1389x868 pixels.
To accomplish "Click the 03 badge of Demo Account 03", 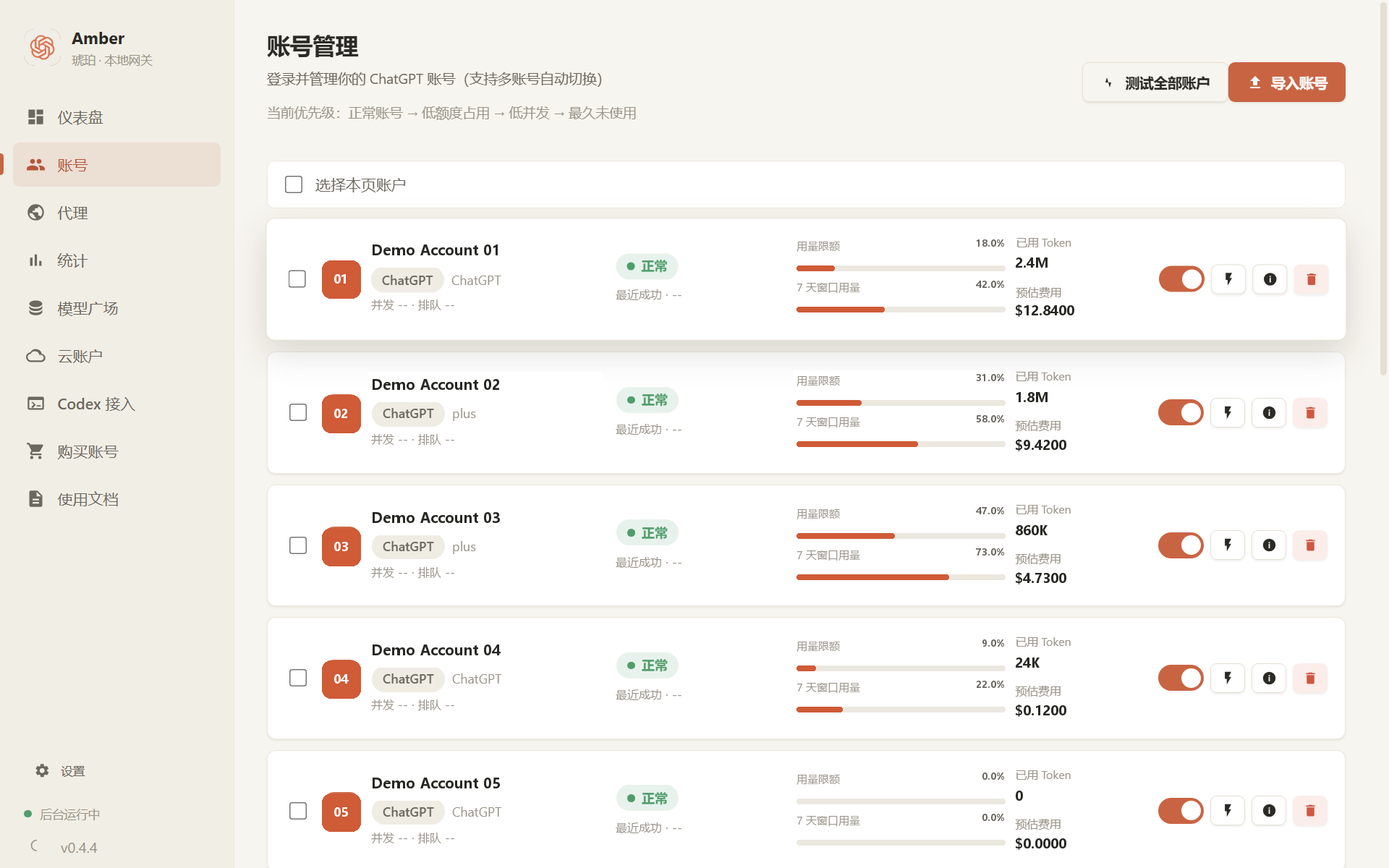I will pyautogui.click(x=341, y=546).
